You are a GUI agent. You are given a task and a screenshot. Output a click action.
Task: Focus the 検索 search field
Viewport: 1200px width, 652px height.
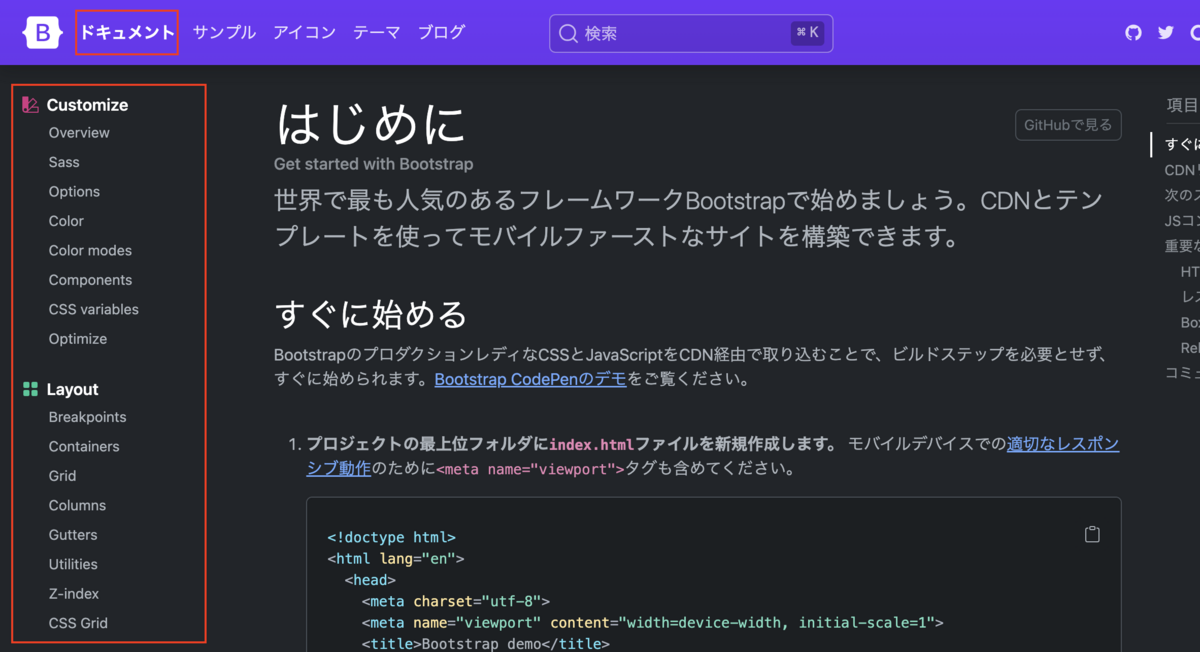pyautogui.click(x=691, y=34)
